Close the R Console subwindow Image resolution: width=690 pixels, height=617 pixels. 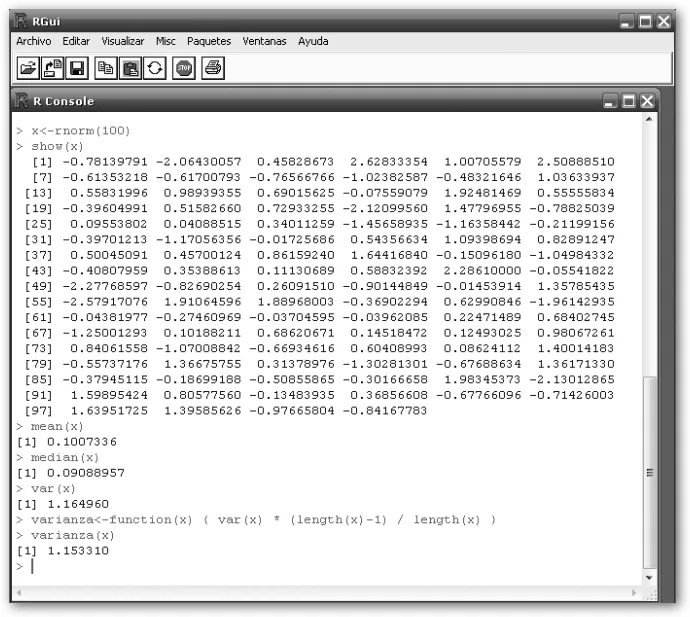click(x=647, y=101)
